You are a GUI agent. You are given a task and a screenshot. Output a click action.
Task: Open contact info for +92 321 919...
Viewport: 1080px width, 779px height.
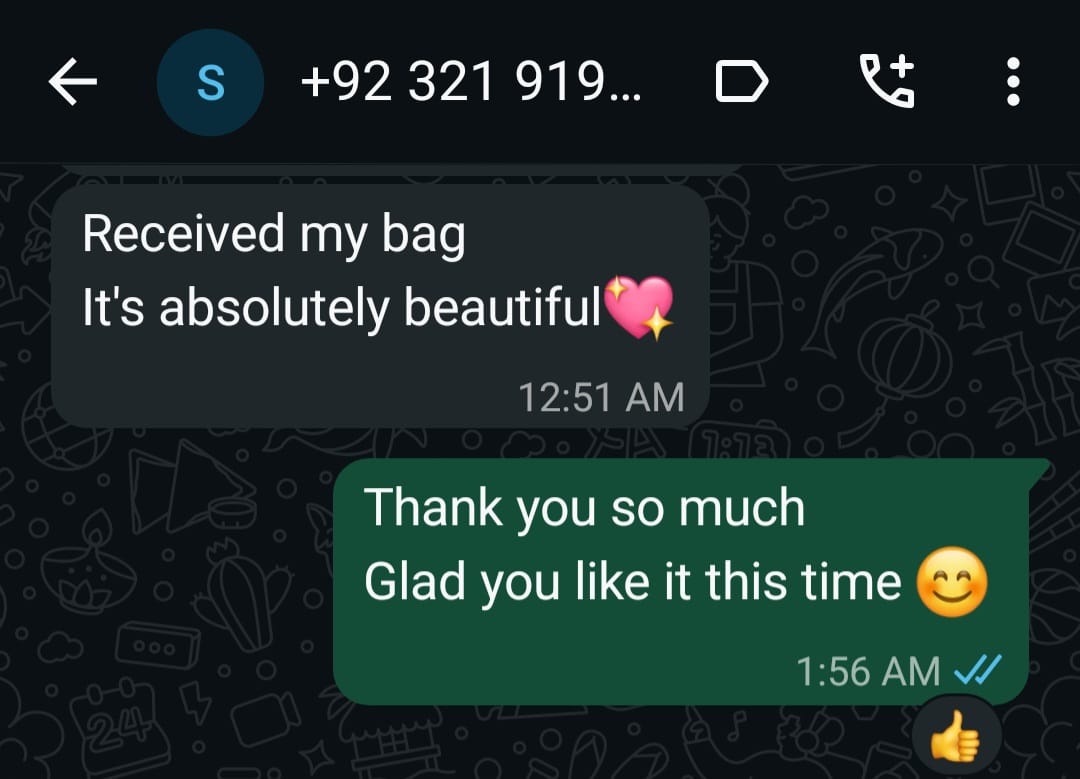471,82
